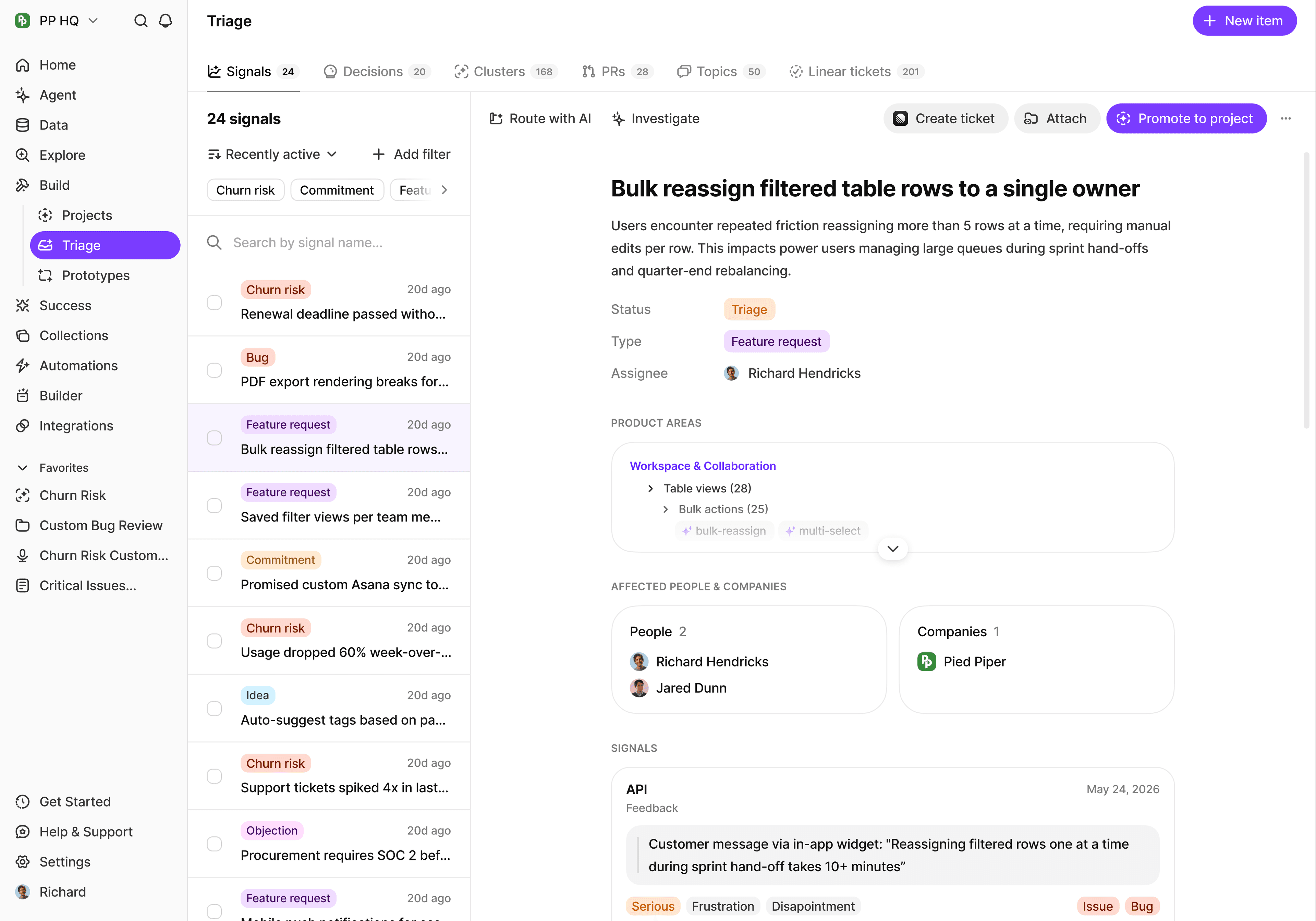
Task: Select checkbox for PDF export rendering signal
Action: coord(215,370)
